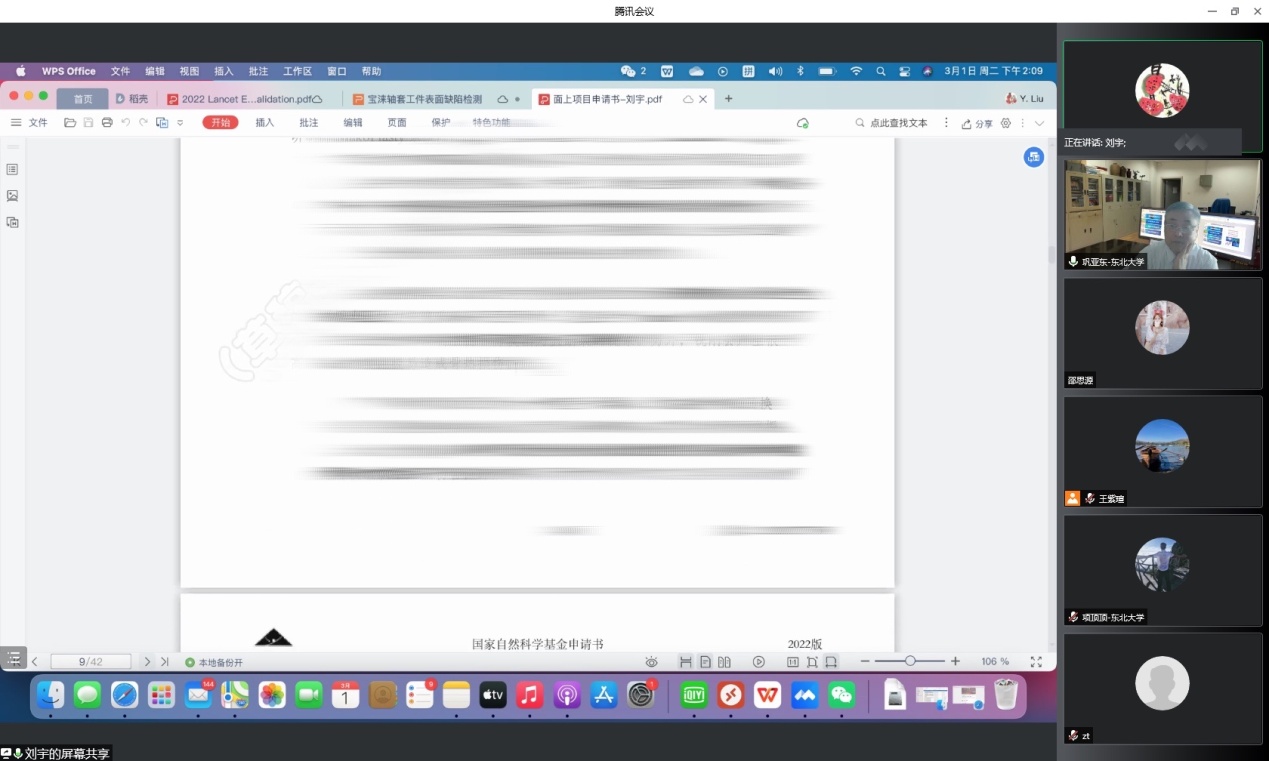Open the 批注 ribbon tab
Screen dimensions: 1269x761
click(x=308, y=123)
